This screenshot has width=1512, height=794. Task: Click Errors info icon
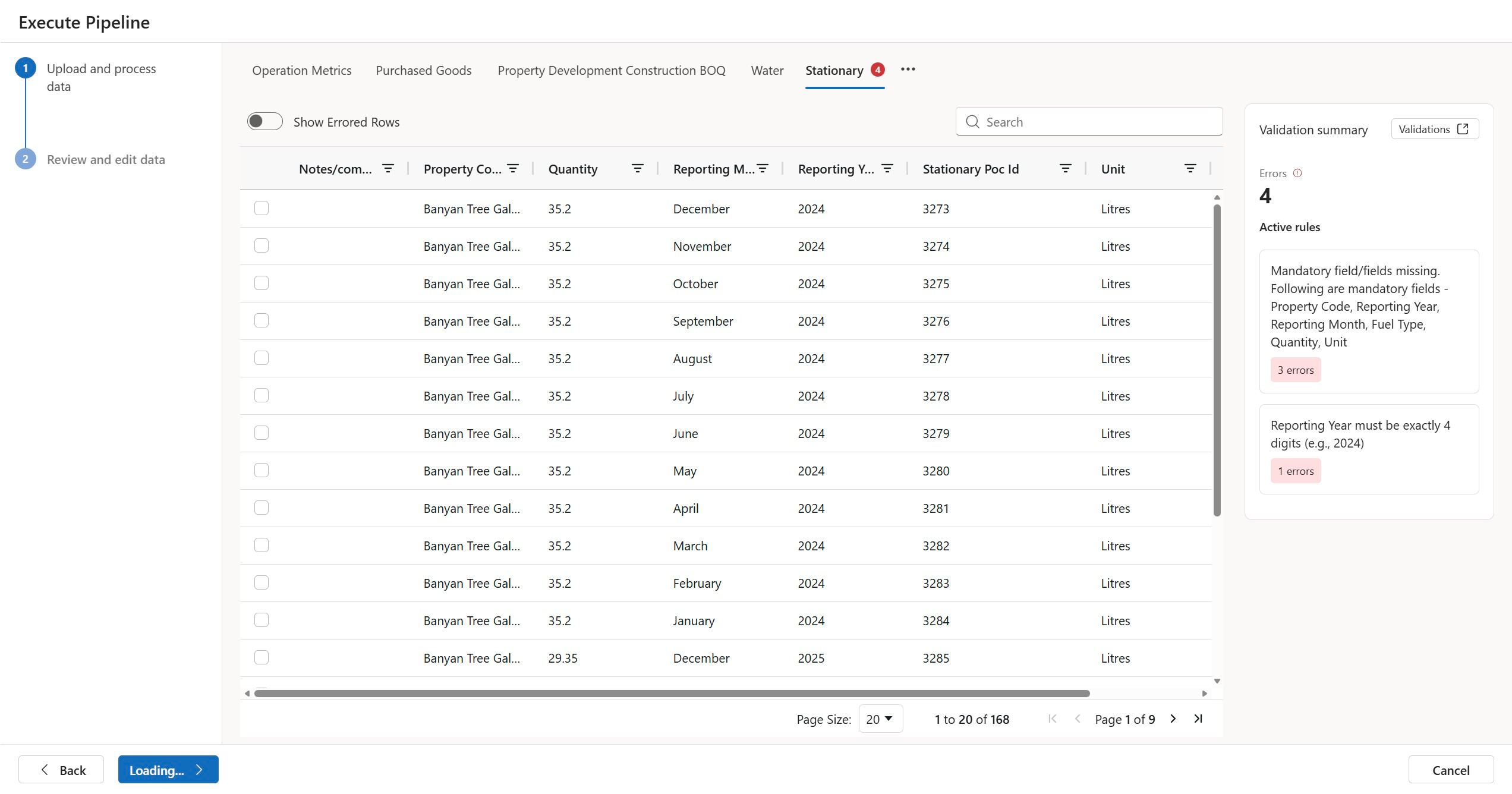point(1297,173)
